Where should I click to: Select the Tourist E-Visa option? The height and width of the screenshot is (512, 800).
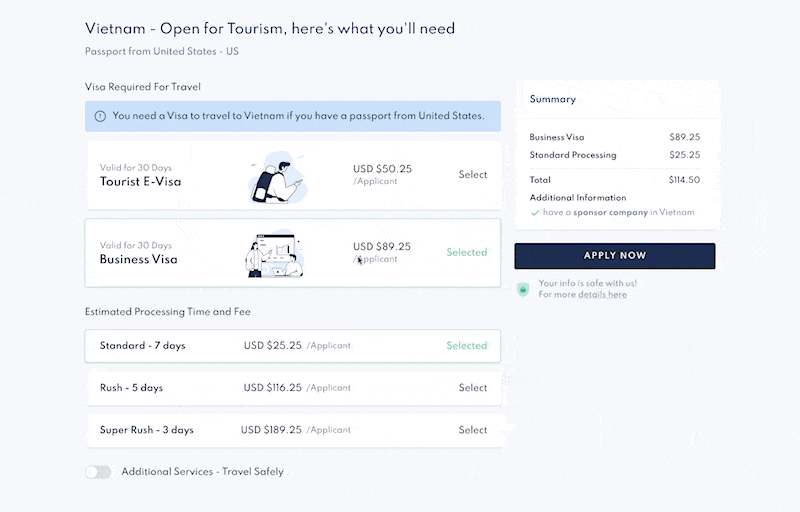point(472,175)
